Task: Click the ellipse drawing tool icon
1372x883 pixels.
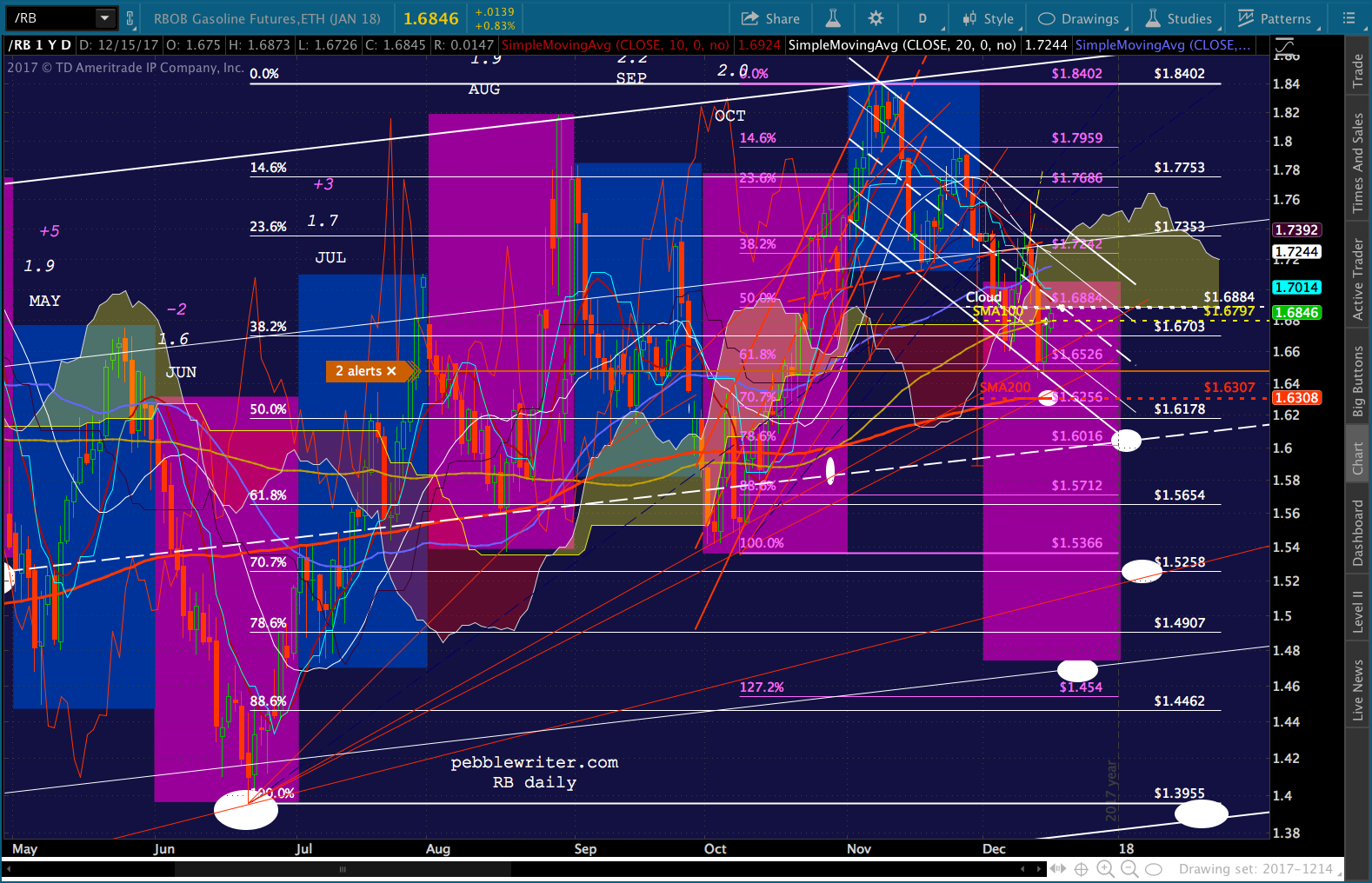Action: (x=1154, y=869)
